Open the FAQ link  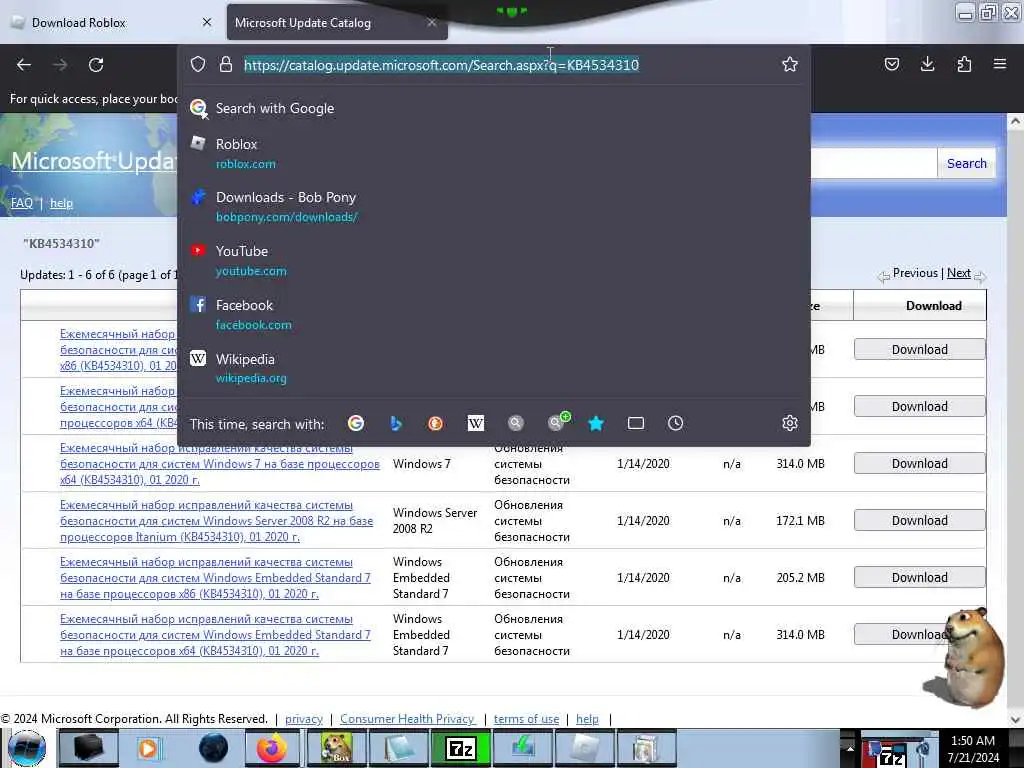22,203
